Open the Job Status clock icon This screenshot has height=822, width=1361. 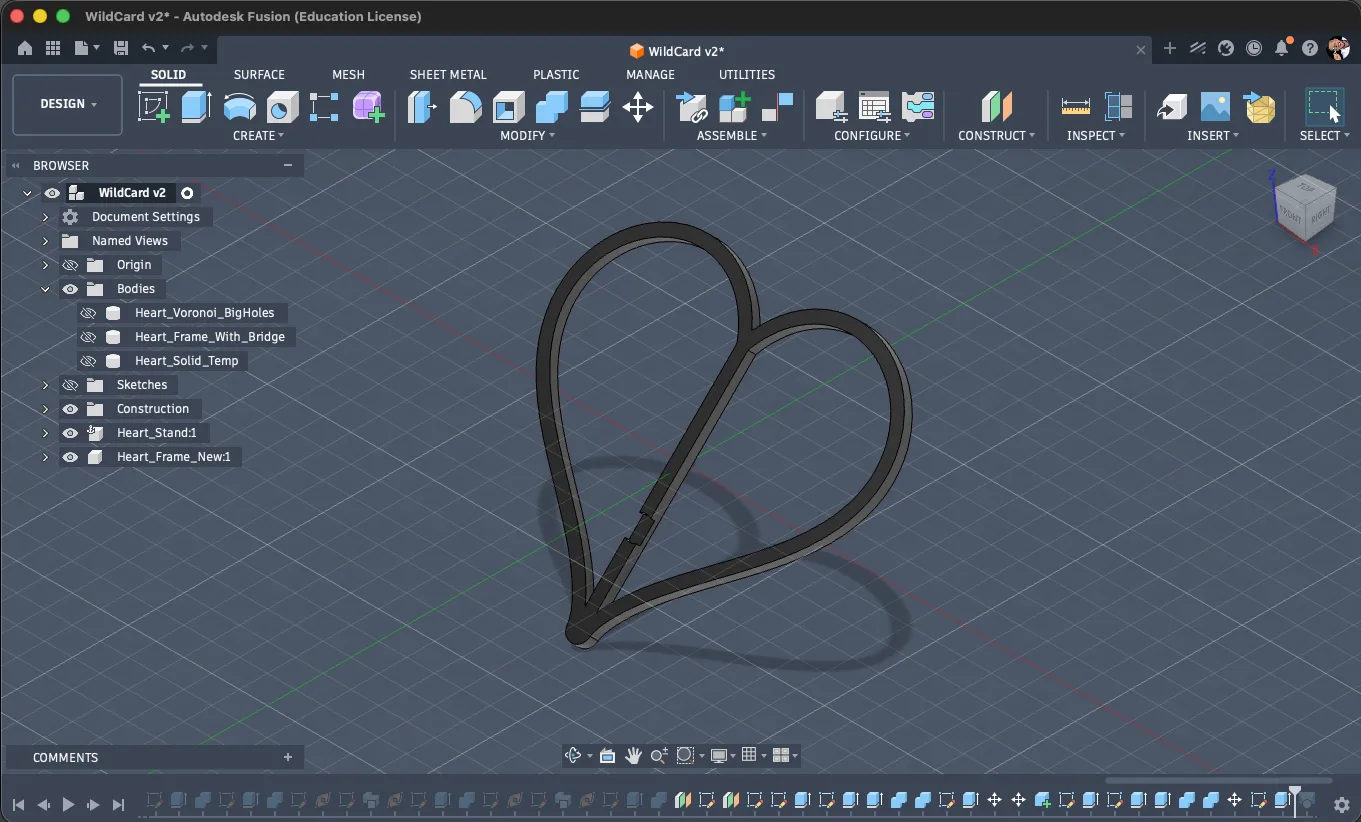coord(1254,48)
